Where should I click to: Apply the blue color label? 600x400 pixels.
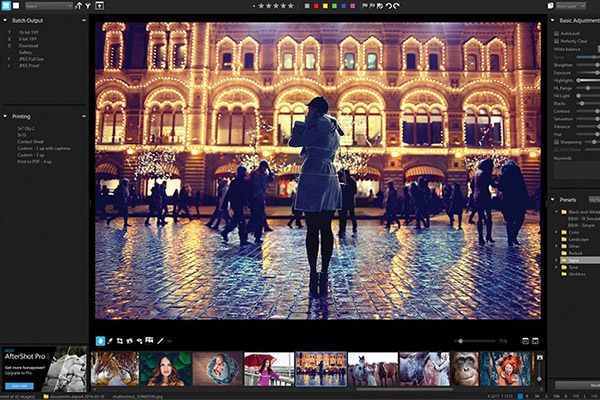pos(344,6)
